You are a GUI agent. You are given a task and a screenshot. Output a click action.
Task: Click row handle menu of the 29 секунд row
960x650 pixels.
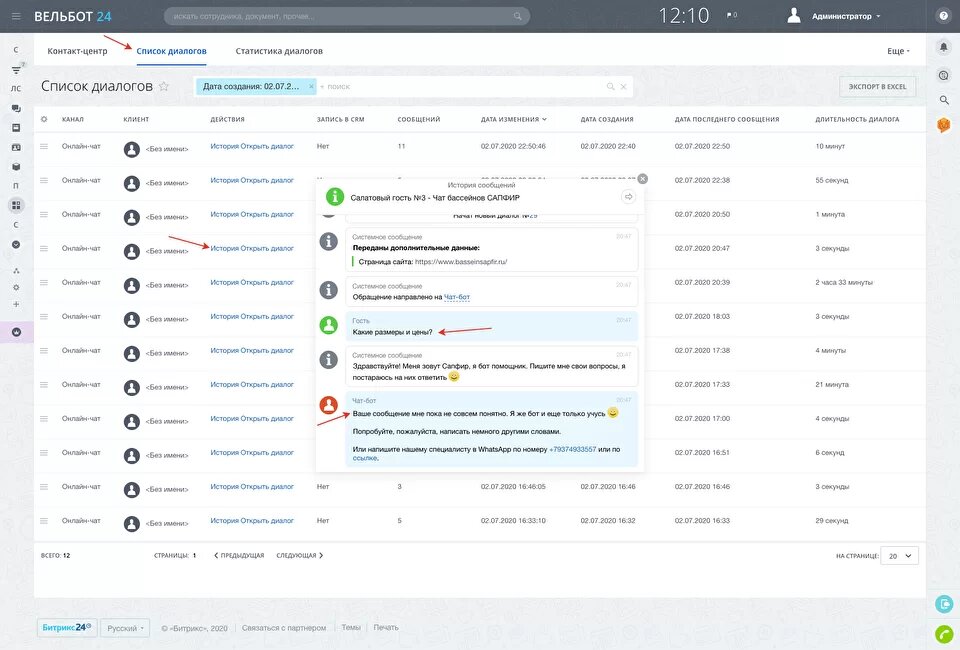(x=43, y=521)
